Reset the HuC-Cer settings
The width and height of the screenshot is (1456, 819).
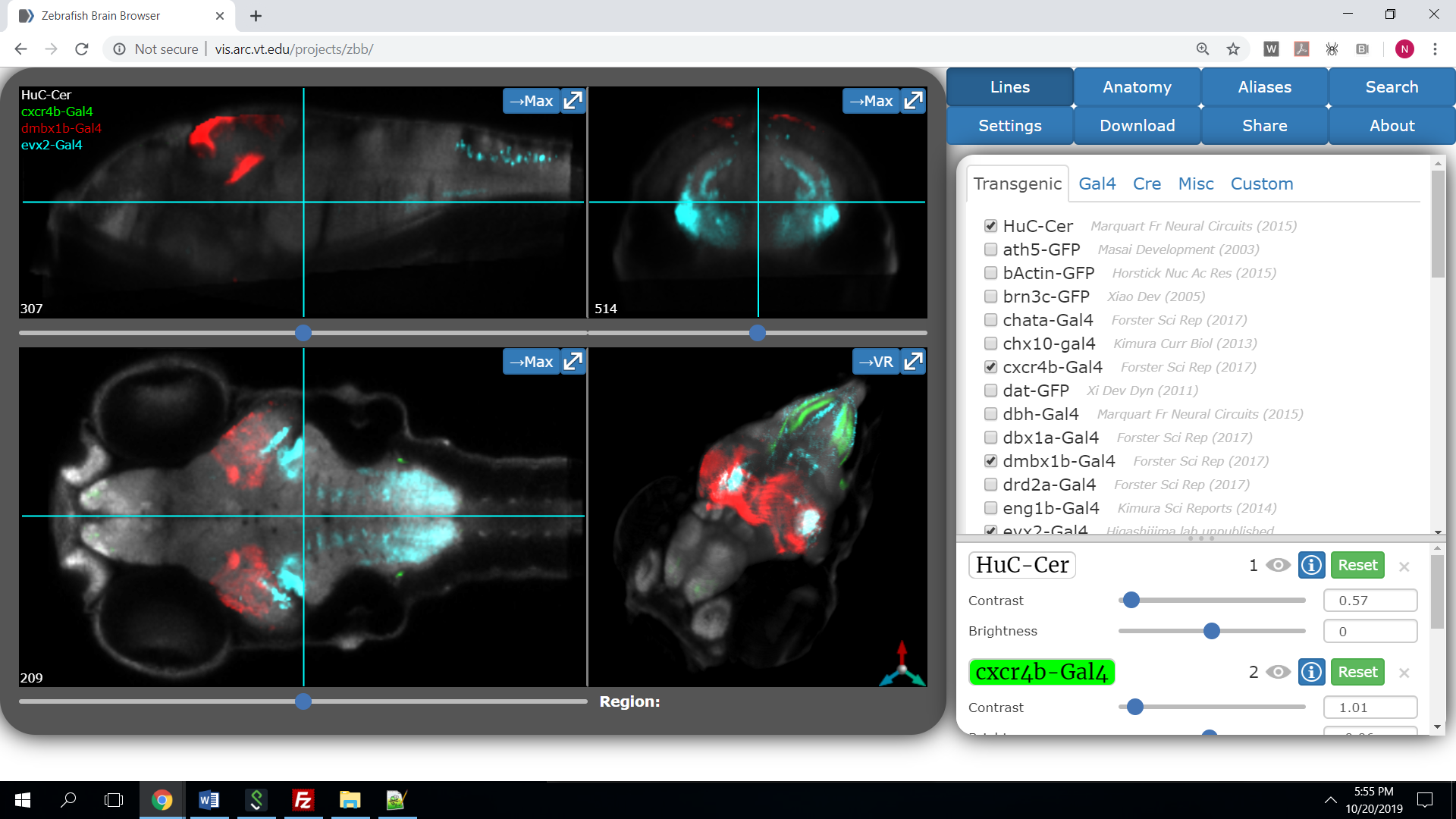tap(1357, 565)
